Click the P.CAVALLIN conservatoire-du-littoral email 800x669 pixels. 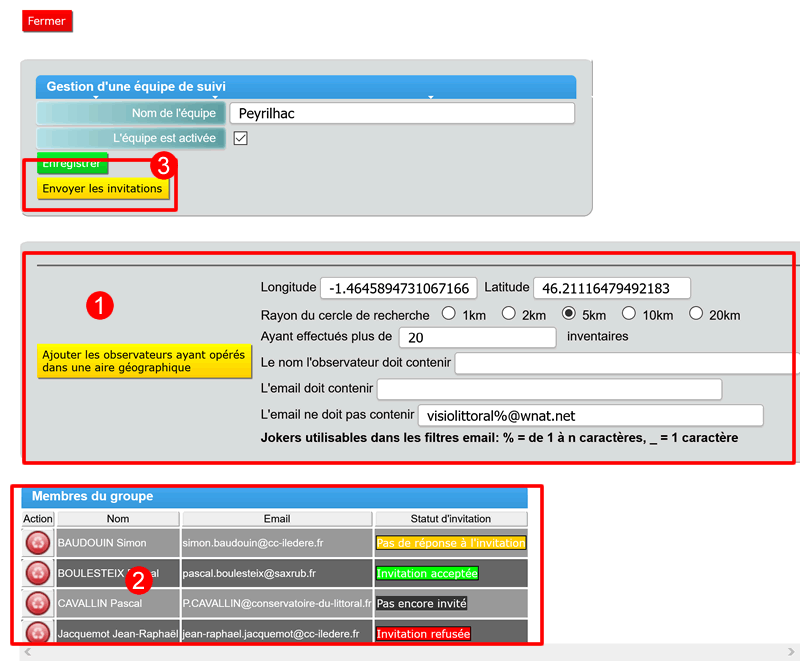click(x=277, y=603)
